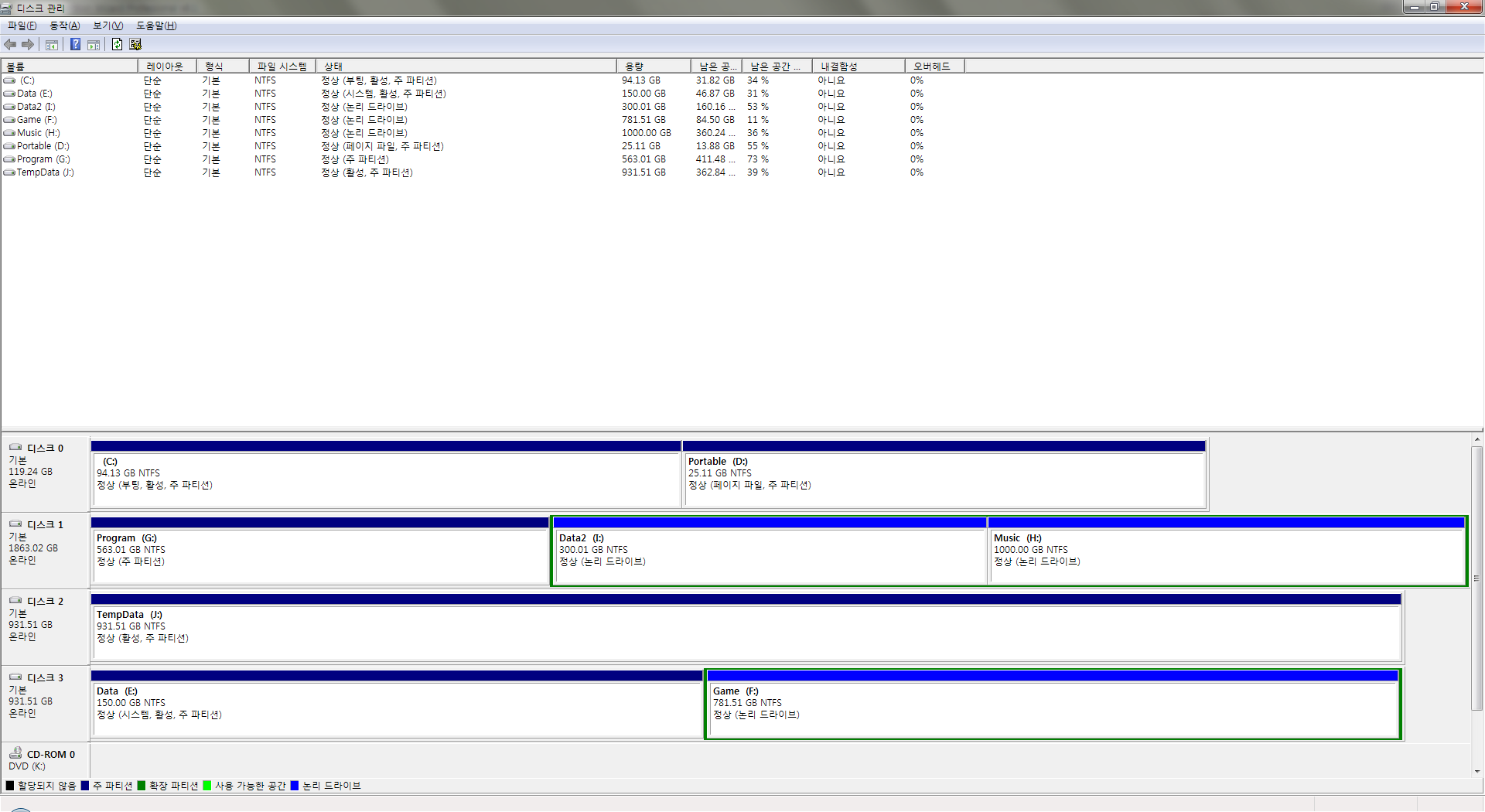
Task: Click the Disk Management title bar icon
Action: click(6, 8)
